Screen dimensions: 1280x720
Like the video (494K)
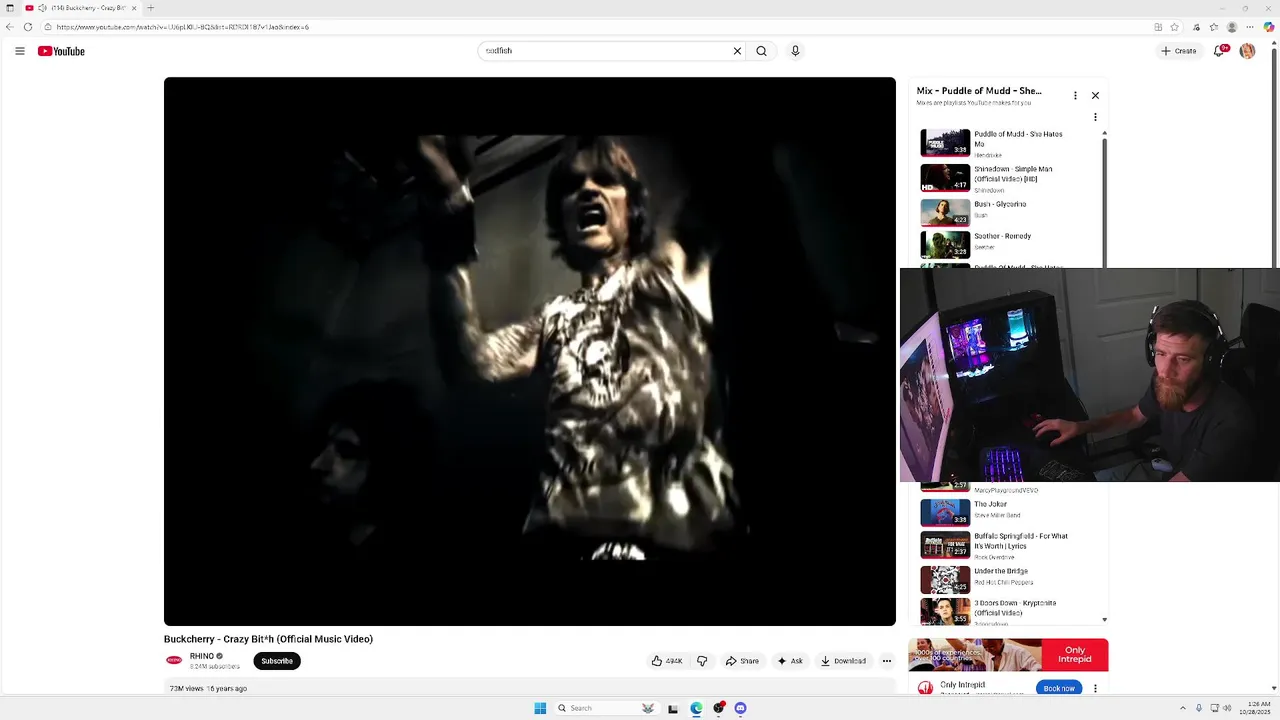coord(667,661)
